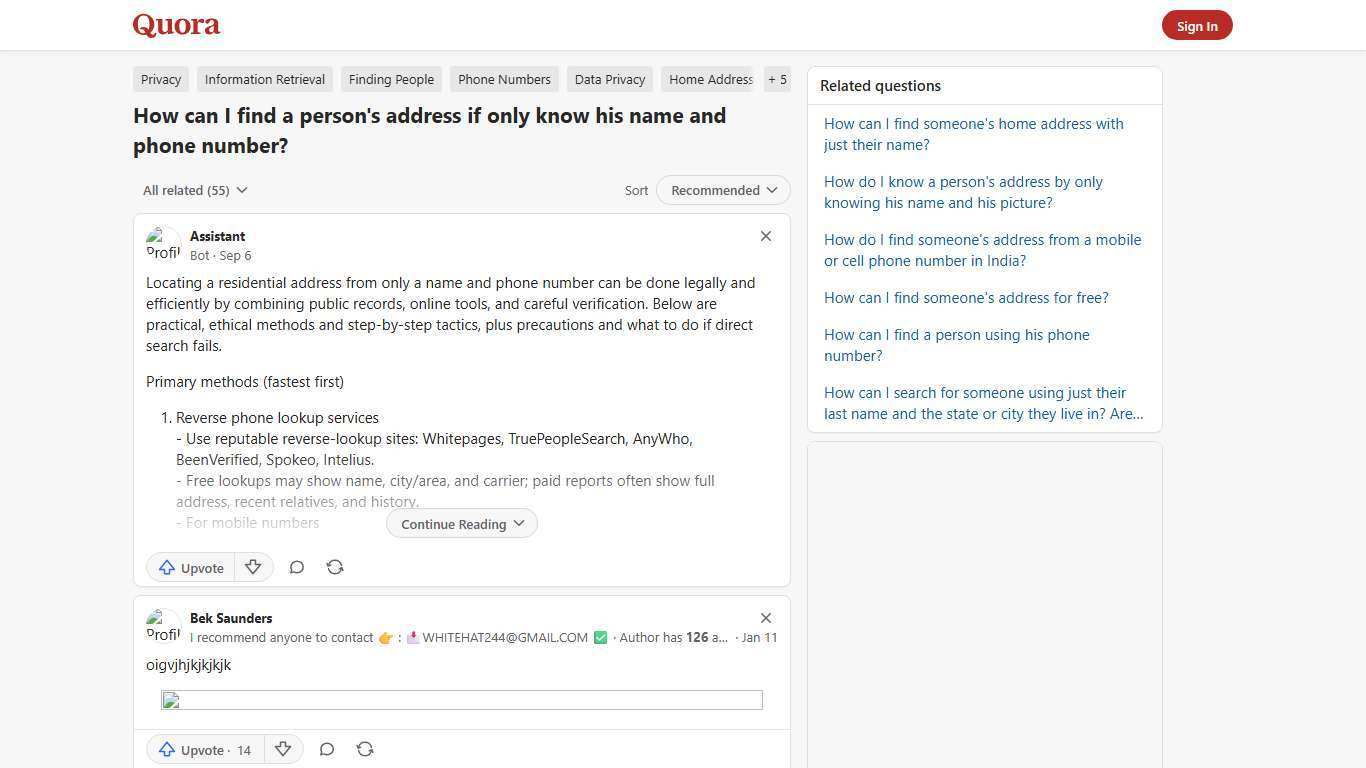
Task: Hide Bek Saunders' answer
Action: [x=766, y=618]
